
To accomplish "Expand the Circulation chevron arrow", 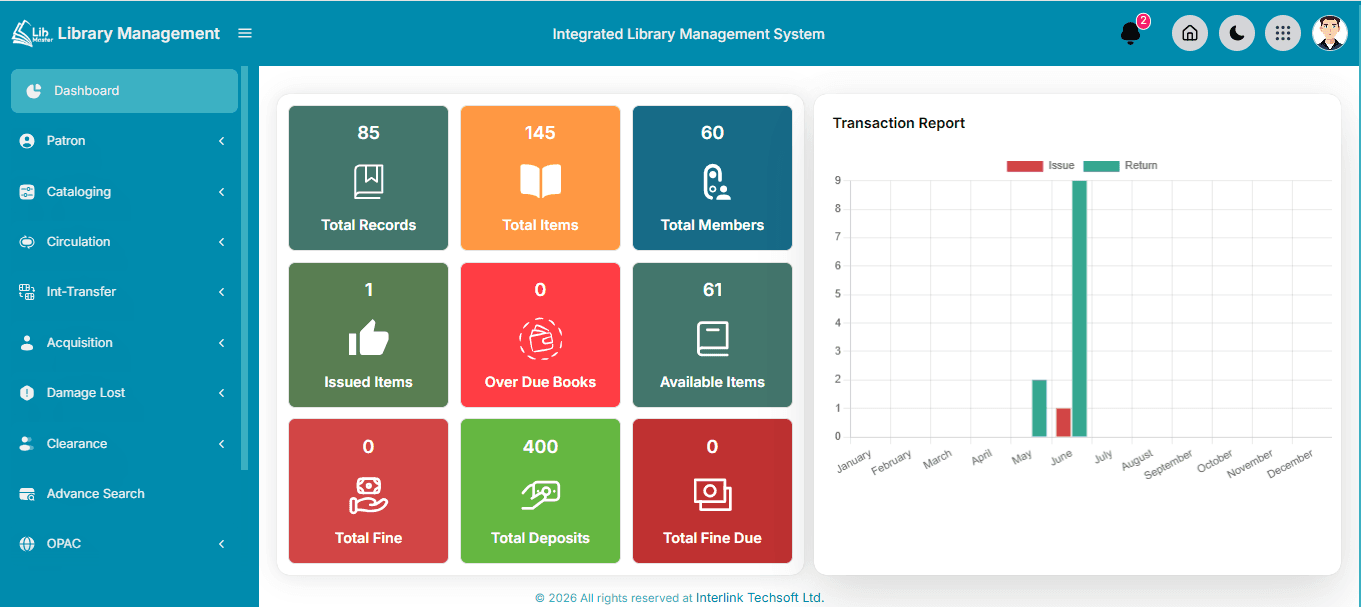I will (x=221, y=242).
